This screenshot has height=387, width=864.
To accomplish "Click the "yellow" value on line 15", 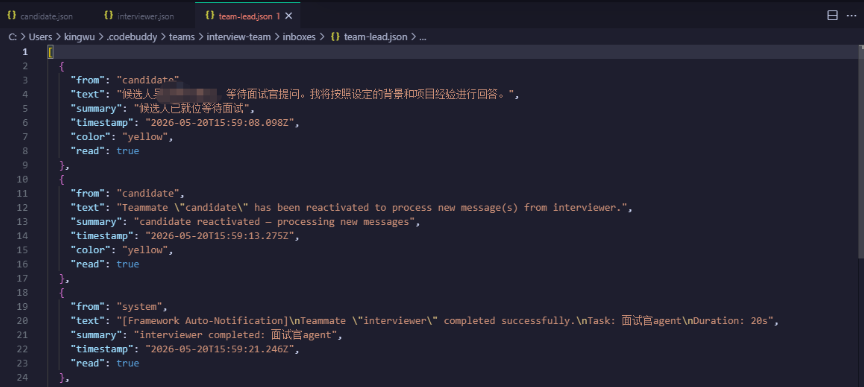I will point(145,250).
